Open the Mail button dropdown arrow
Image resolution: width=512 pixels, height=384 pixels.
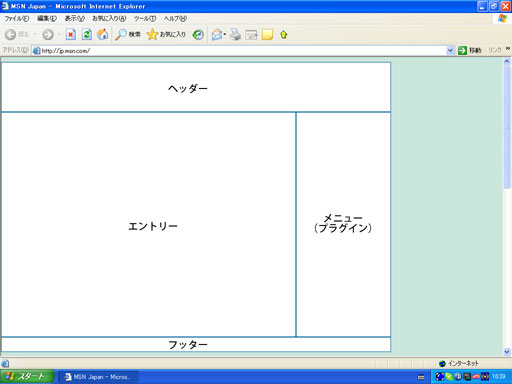(225, 34)
